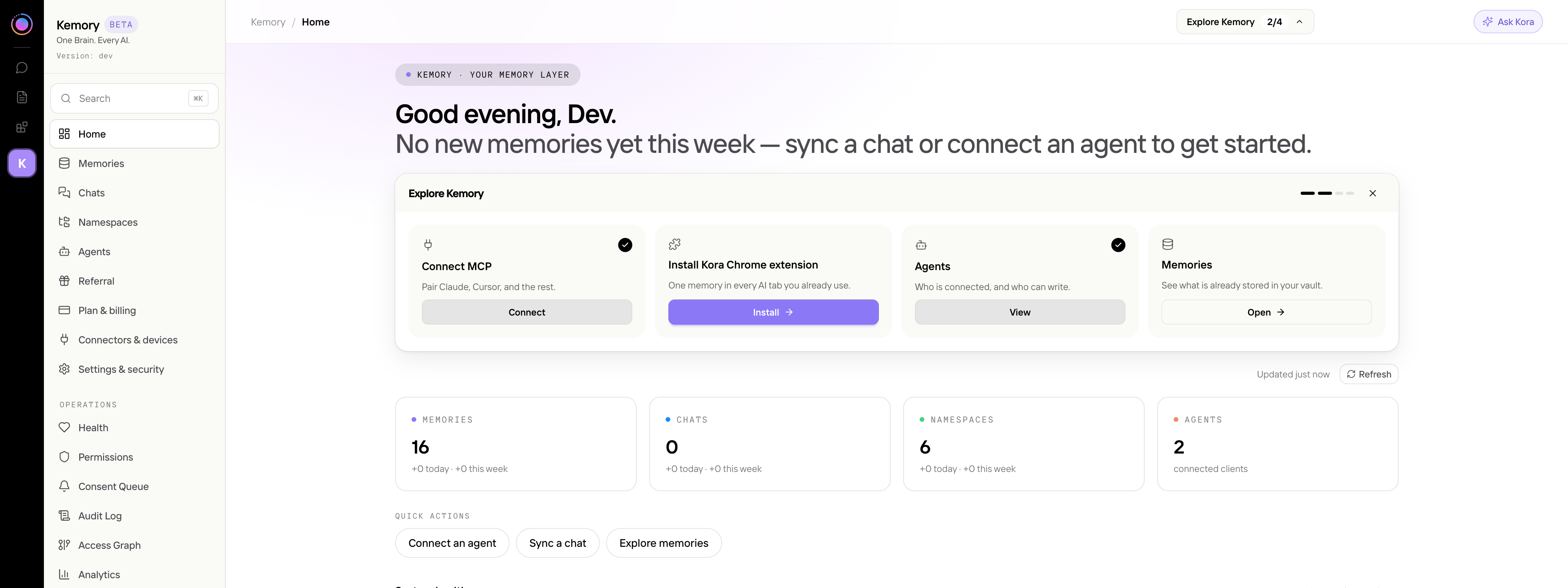The width and height of the screenshot is (1568, 588).
Task: Click the 'QUICK ACTIONS' label
Action: [432, 516]
